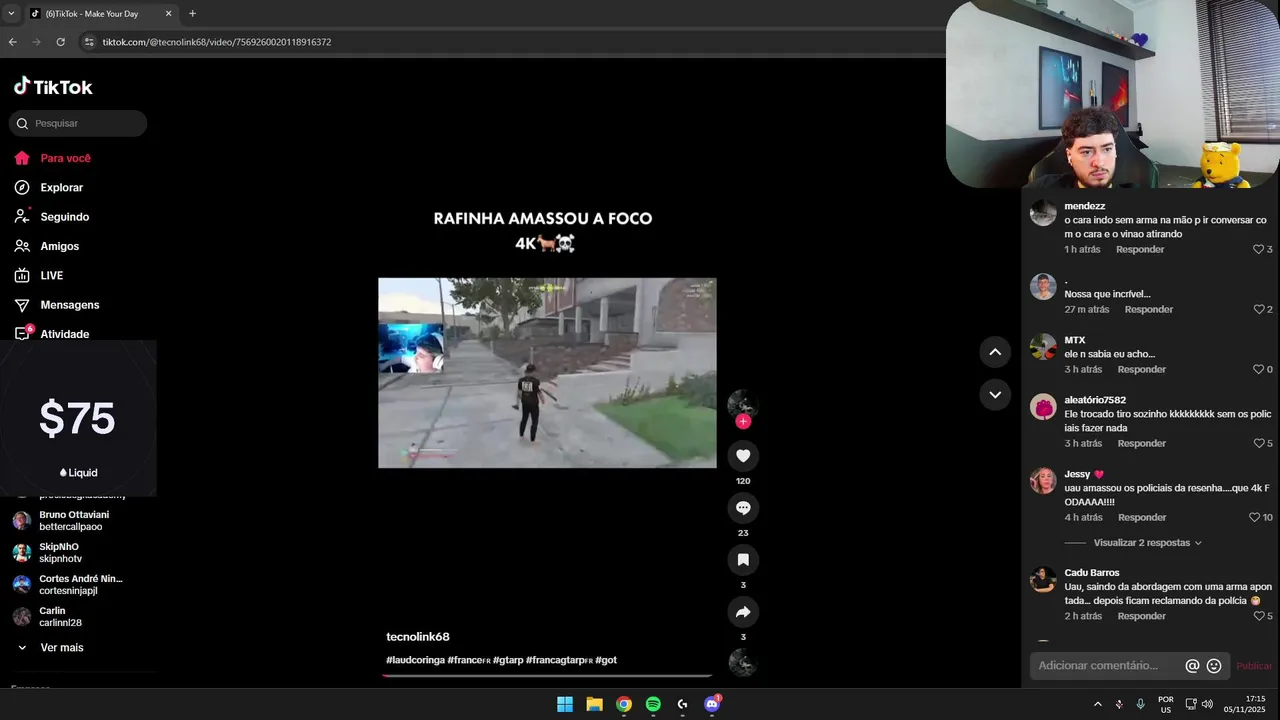Open Jessy username link
The image size is (1280, 720).
coord(1077,474)
